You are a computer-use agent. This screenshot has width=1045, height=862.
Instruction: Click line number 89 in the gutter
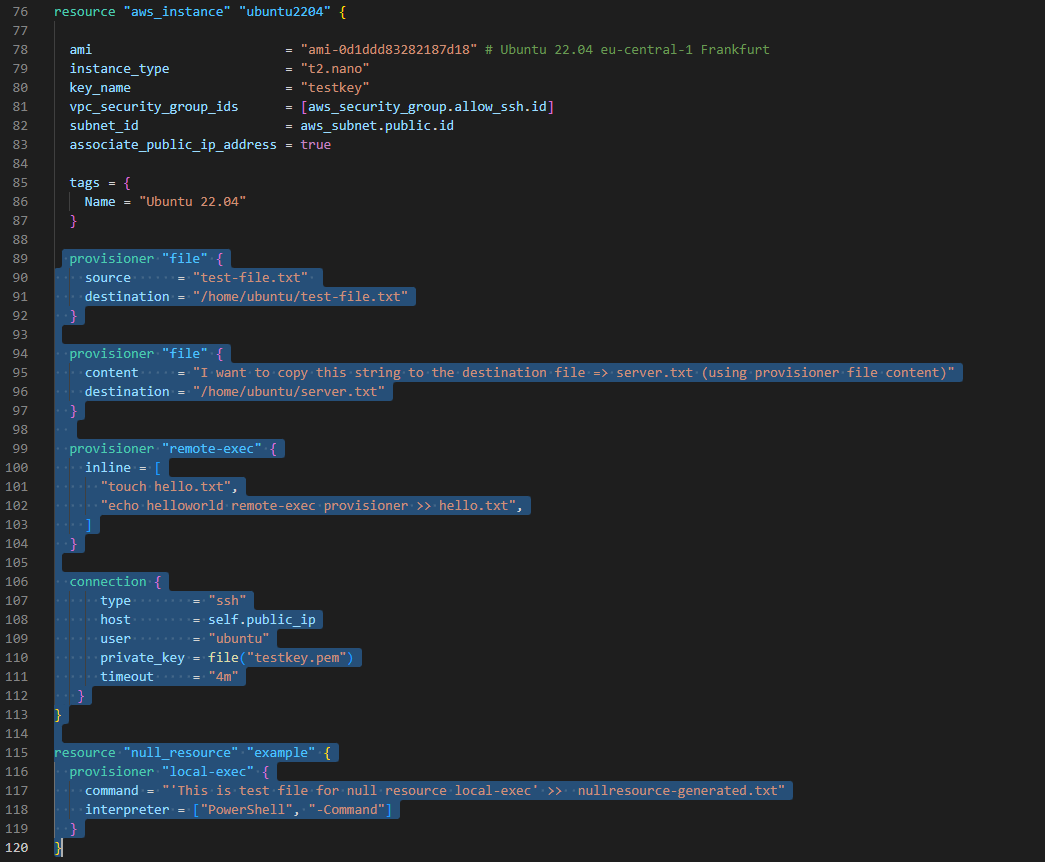point(20,259)
